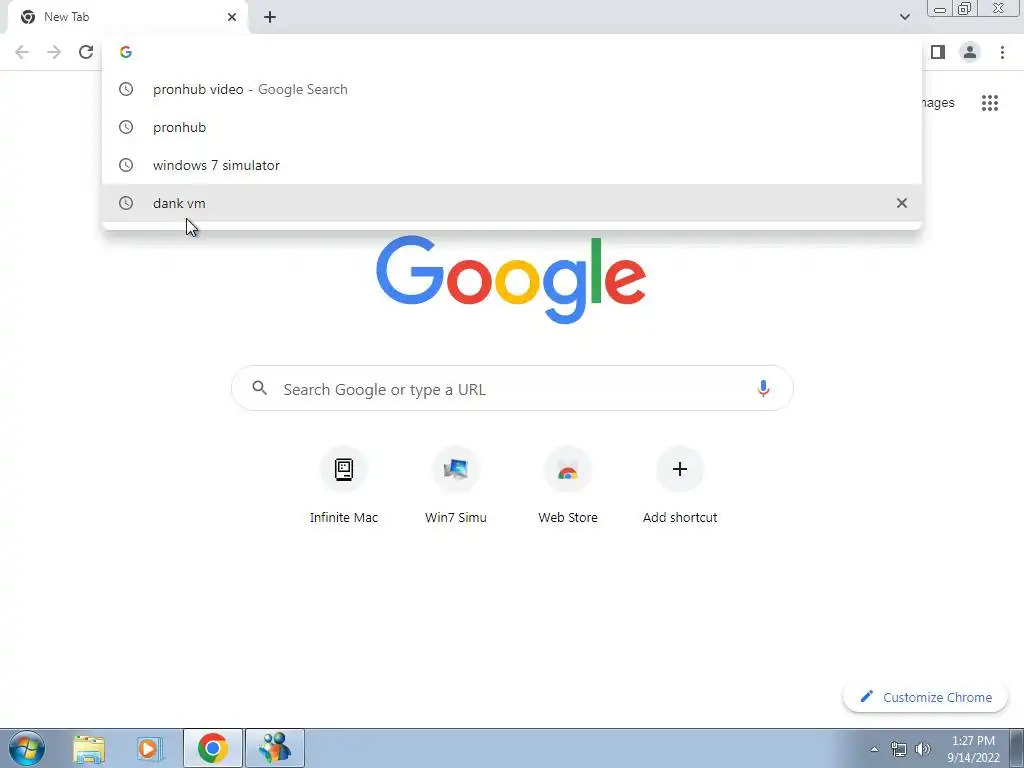Open the tab search dropdown arrow
Viewport: 1024px width, 768px height.
click(x=904, y=17)
